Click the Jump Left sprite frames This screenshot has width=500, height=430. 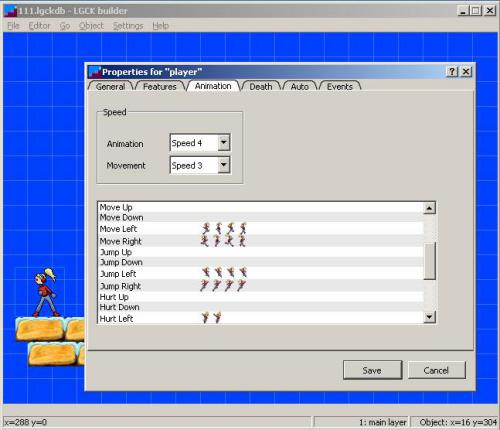224,272
